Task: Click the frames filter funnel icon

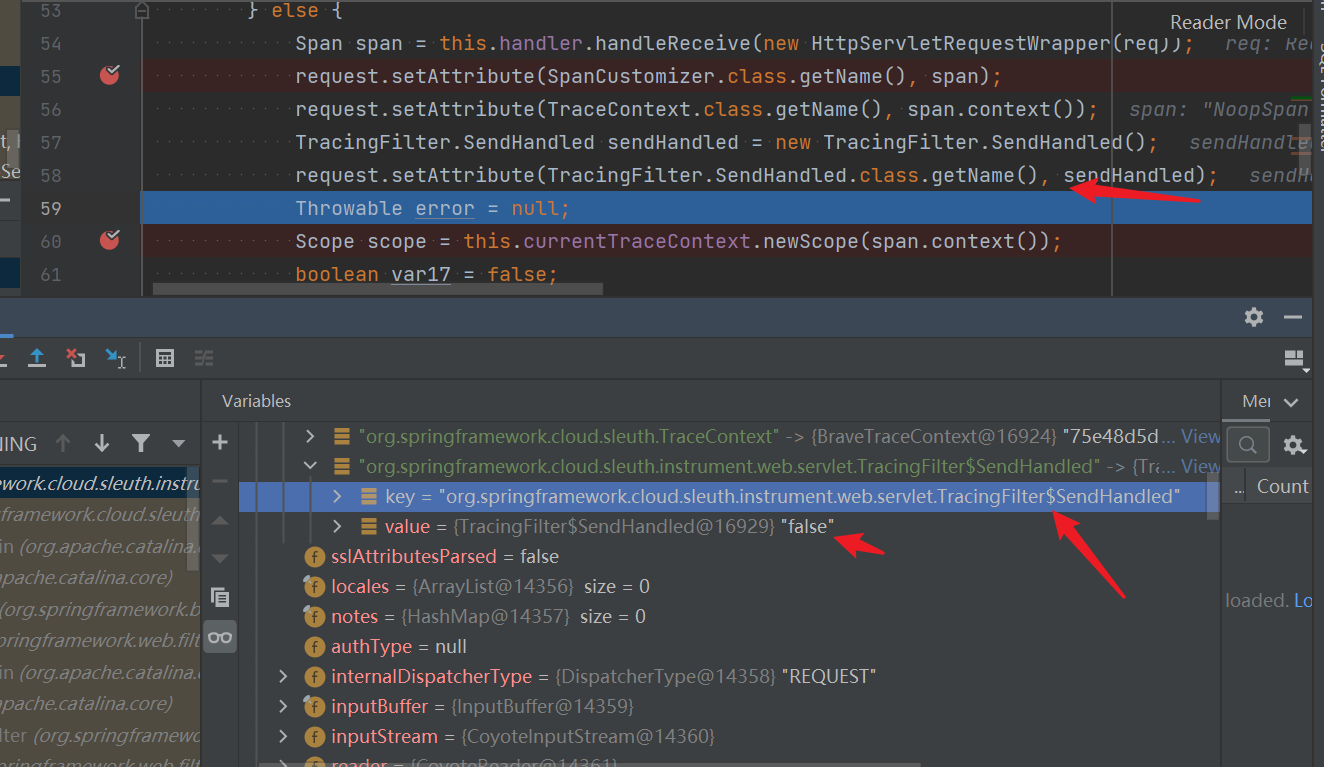Action: (141, 443)
